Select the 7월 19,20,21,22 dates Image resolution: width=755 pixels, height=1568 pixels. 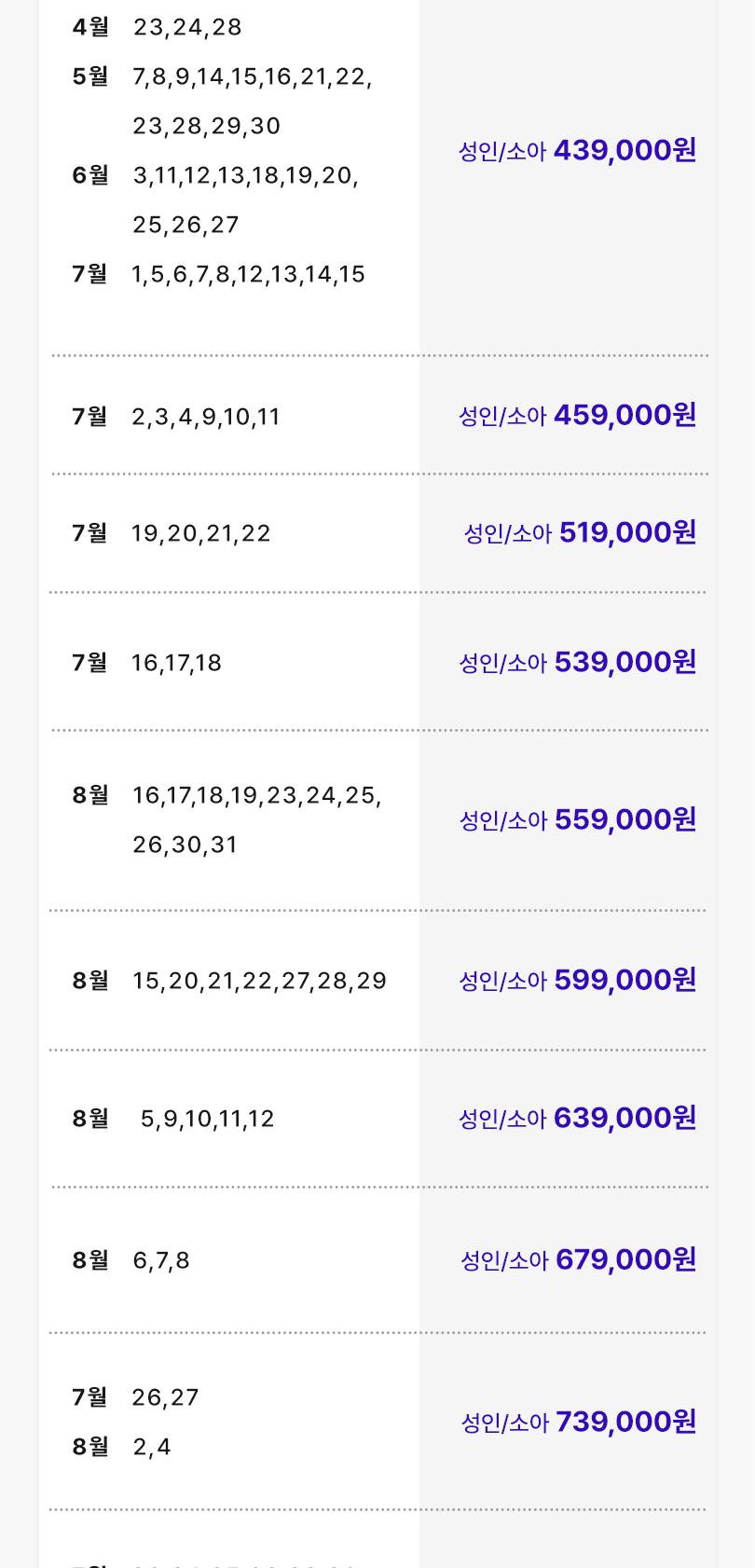[201, 533]
